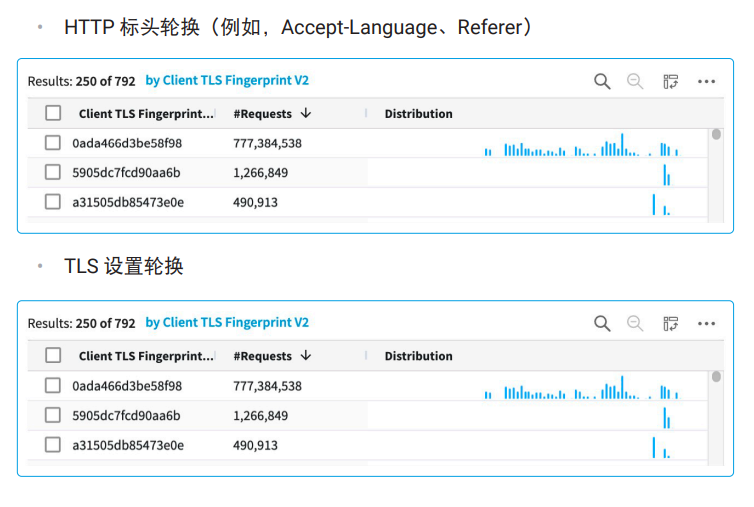754x507 pixels.
Task: Click the search magnifier icon in the top panel
Action: (x=602, y=81)
